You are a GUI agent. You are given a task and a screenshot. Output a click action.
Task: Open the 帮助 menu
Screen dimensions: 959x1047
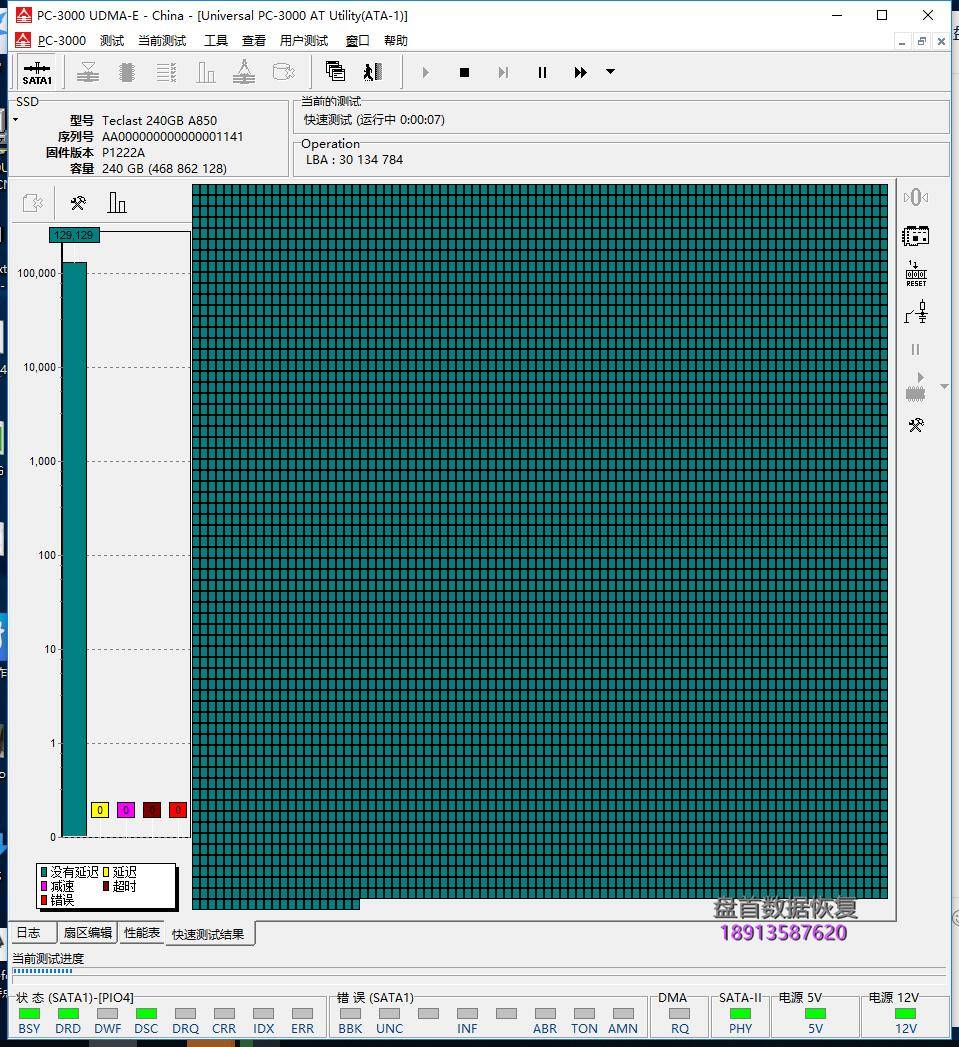point(395,41)
